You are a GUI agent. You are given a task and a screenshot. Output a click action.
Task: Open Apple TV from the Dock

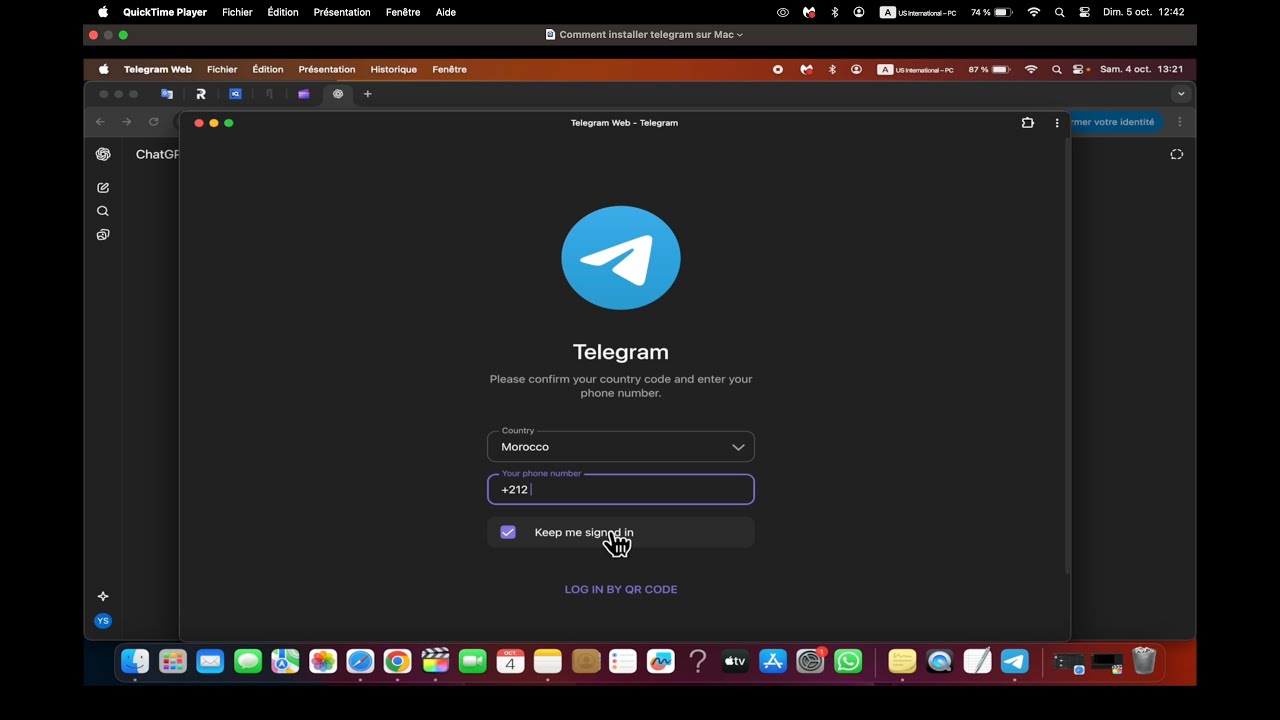(x=735, y=661)
